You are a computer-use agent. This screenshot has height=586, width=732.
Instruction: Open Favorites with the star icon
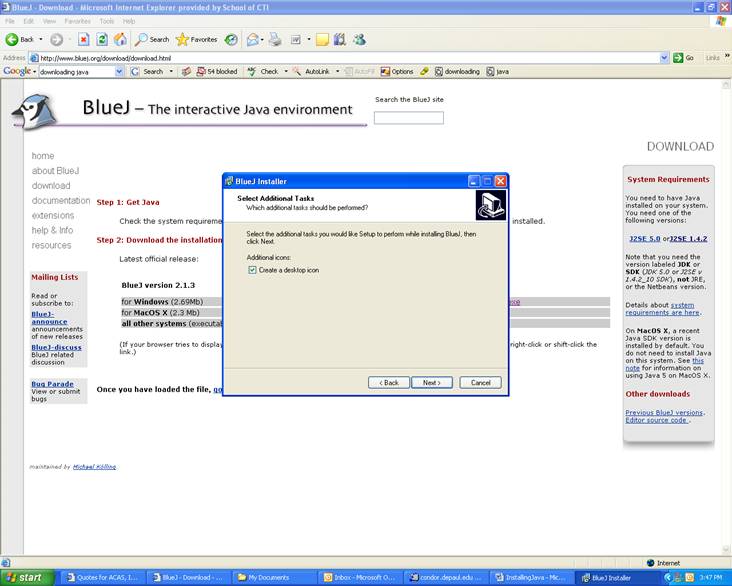[x=182, y=40]
